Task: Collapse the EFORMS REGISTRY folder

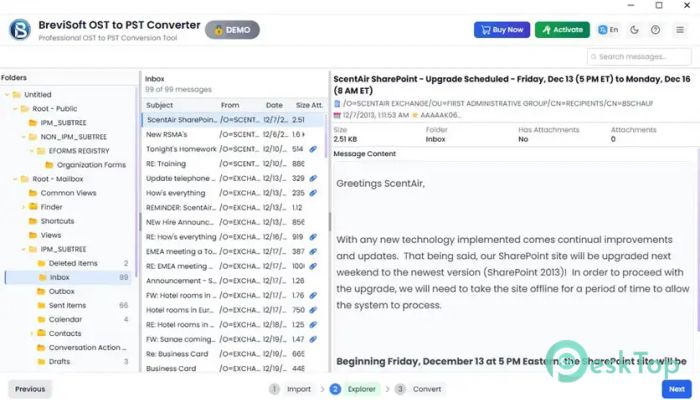Action: click(32, 151)
